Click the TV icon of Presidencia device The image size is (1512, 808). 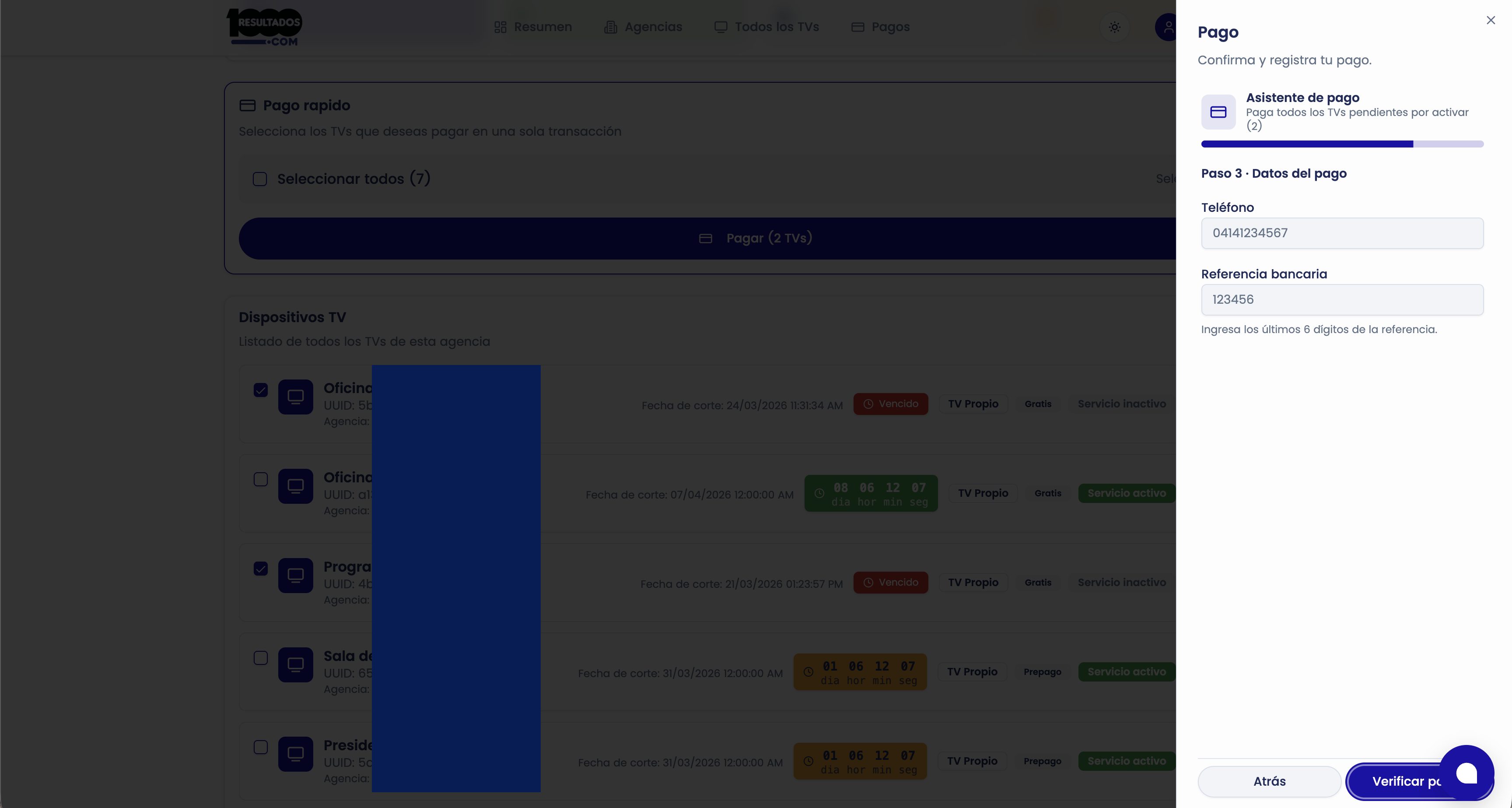295,754
